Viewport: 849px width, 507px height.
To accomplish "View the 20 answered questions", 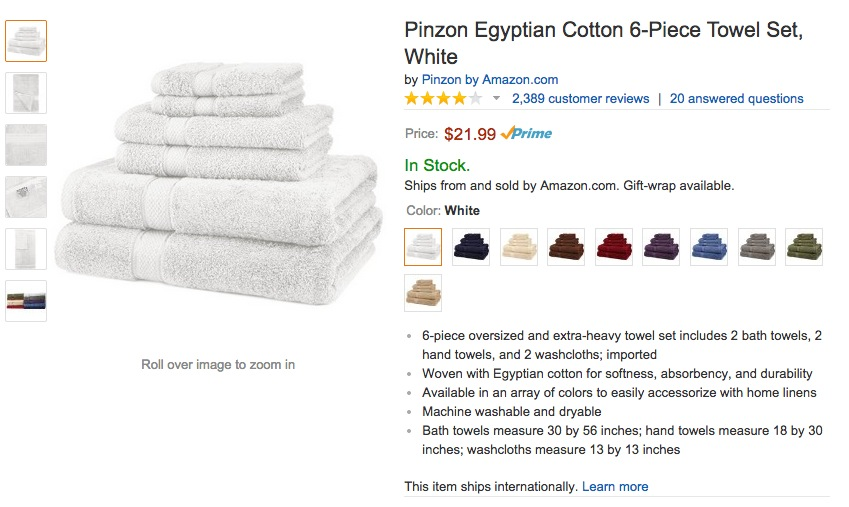I will pos(736,99).
